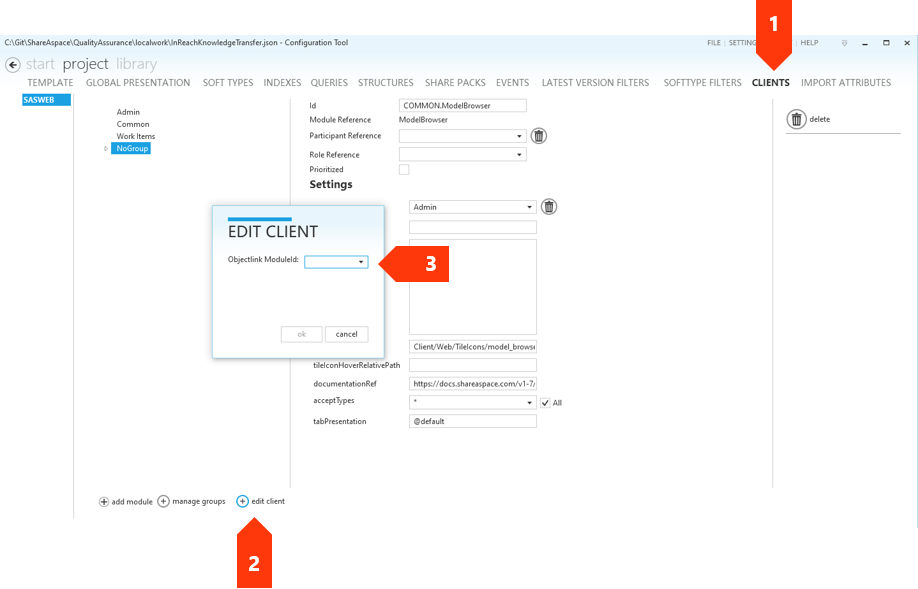Click trash icon next to Admin dropdown
The image size is (918, 589).
(x=549, y=207)
